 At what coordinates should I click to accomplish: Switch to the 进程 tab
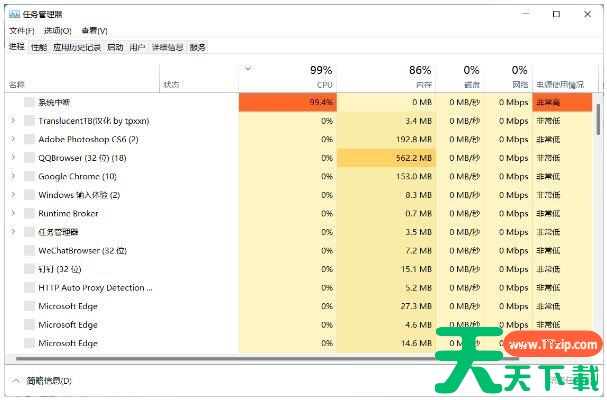(17, 47)
